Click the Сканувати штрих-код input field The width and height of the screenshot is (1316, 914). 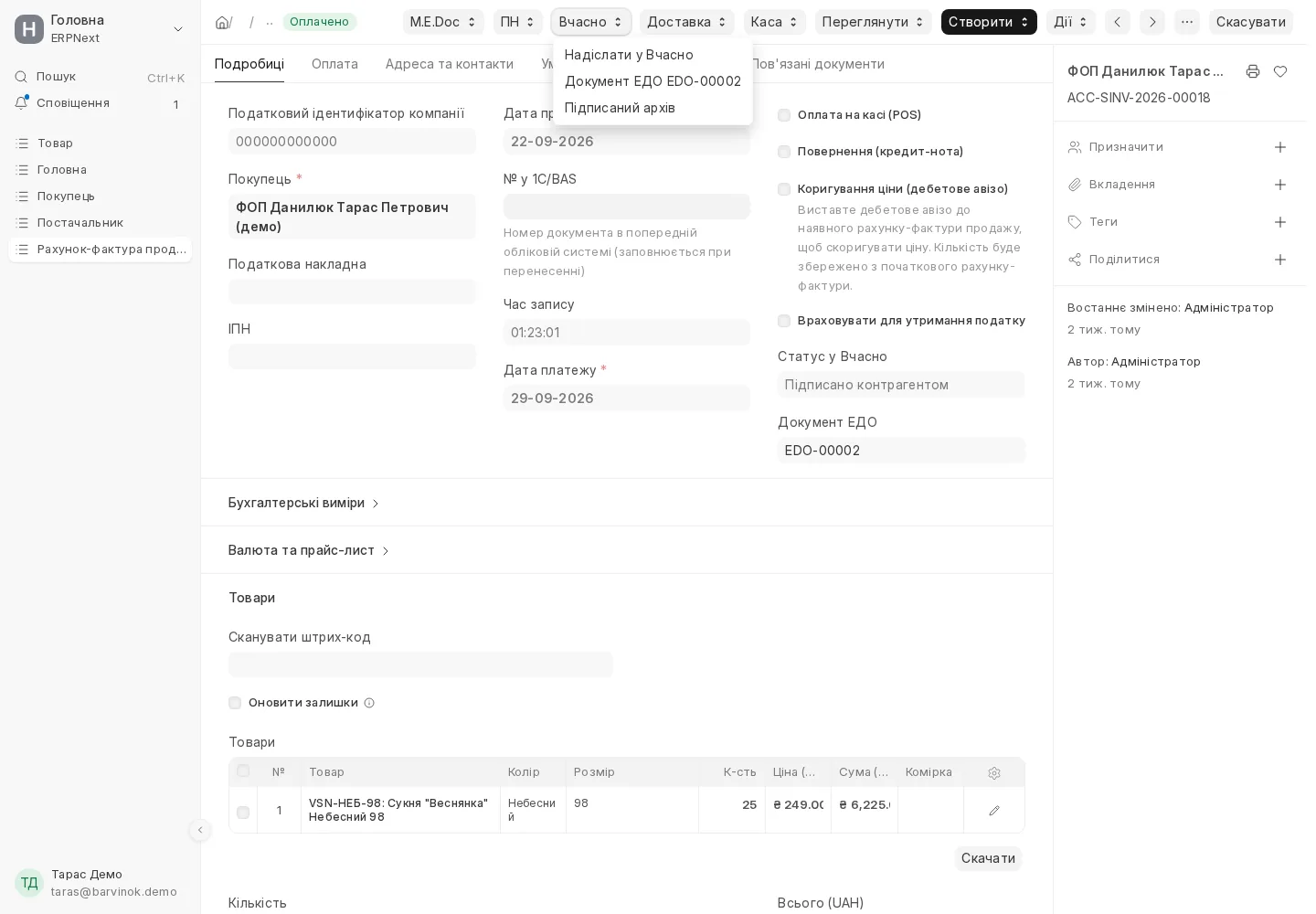[420, 664]
